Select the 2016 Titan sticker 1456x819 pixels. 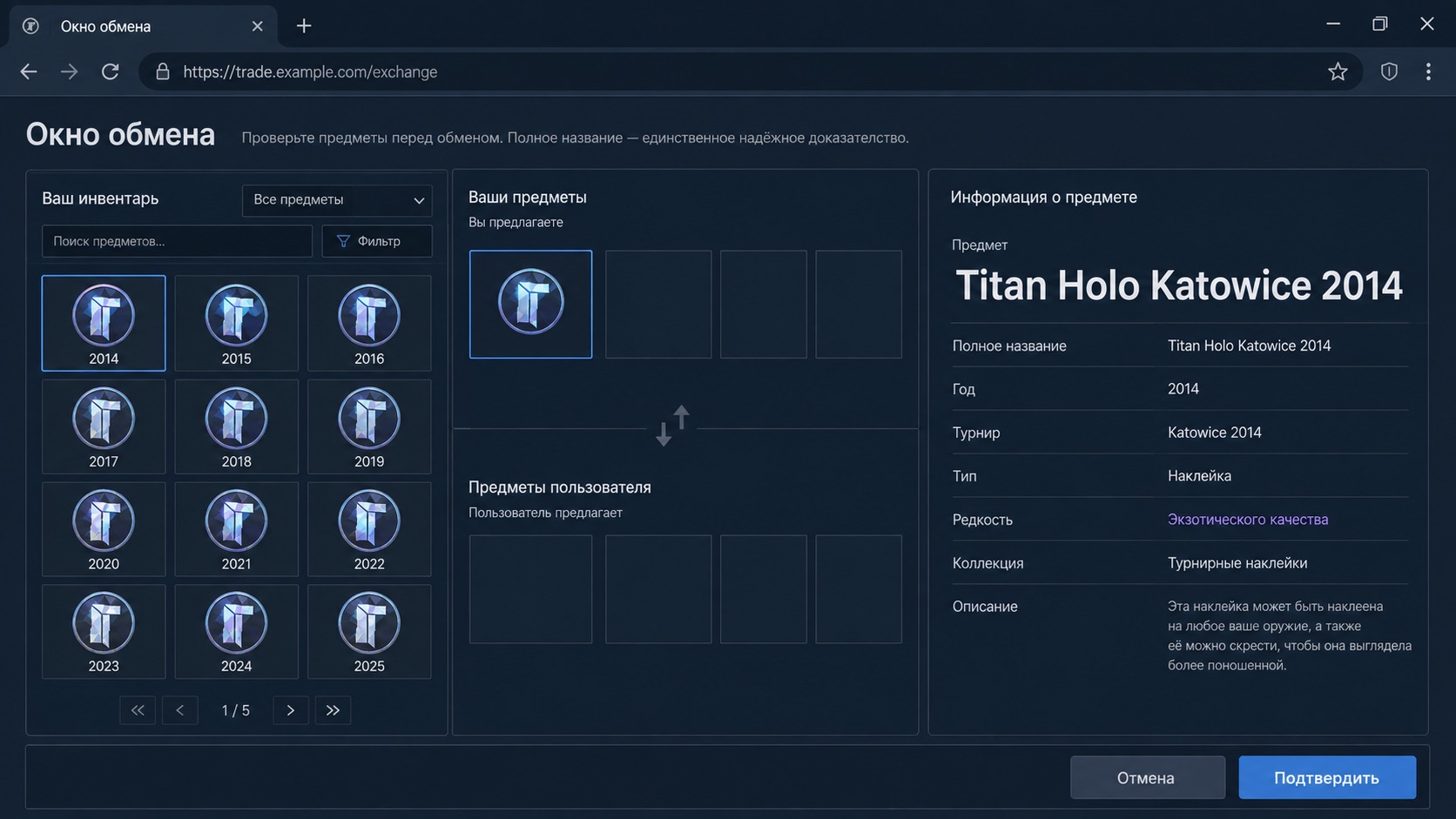(x=369, y=323)
